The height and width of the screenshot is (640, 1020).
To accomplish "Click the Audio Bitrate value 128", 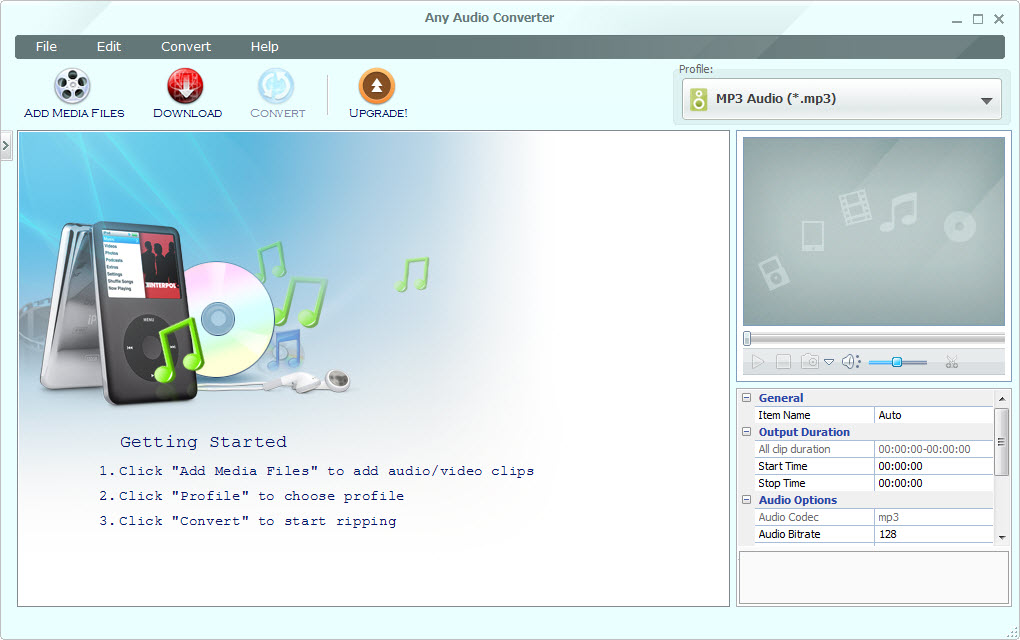I will click(x=933, y=534).
